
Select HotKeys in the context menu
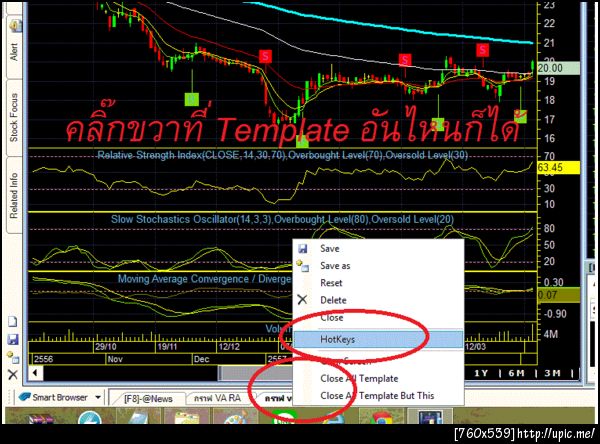(378, 339)
